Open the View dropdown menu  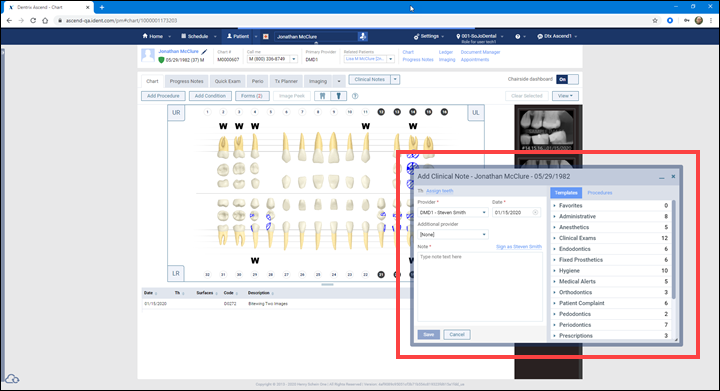pos(565,96)
